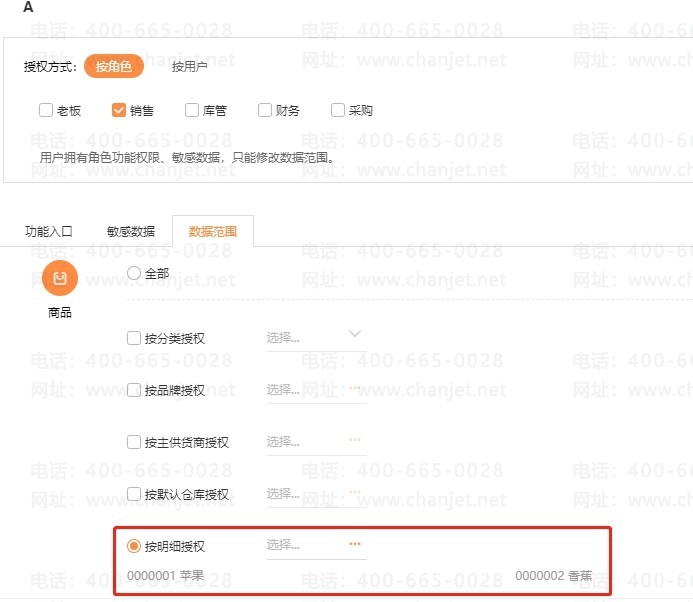The height and width of the screenshot is (602, 693).
Task: Check the 按默认仓库授权 checkbox
Action: [133, 494]
